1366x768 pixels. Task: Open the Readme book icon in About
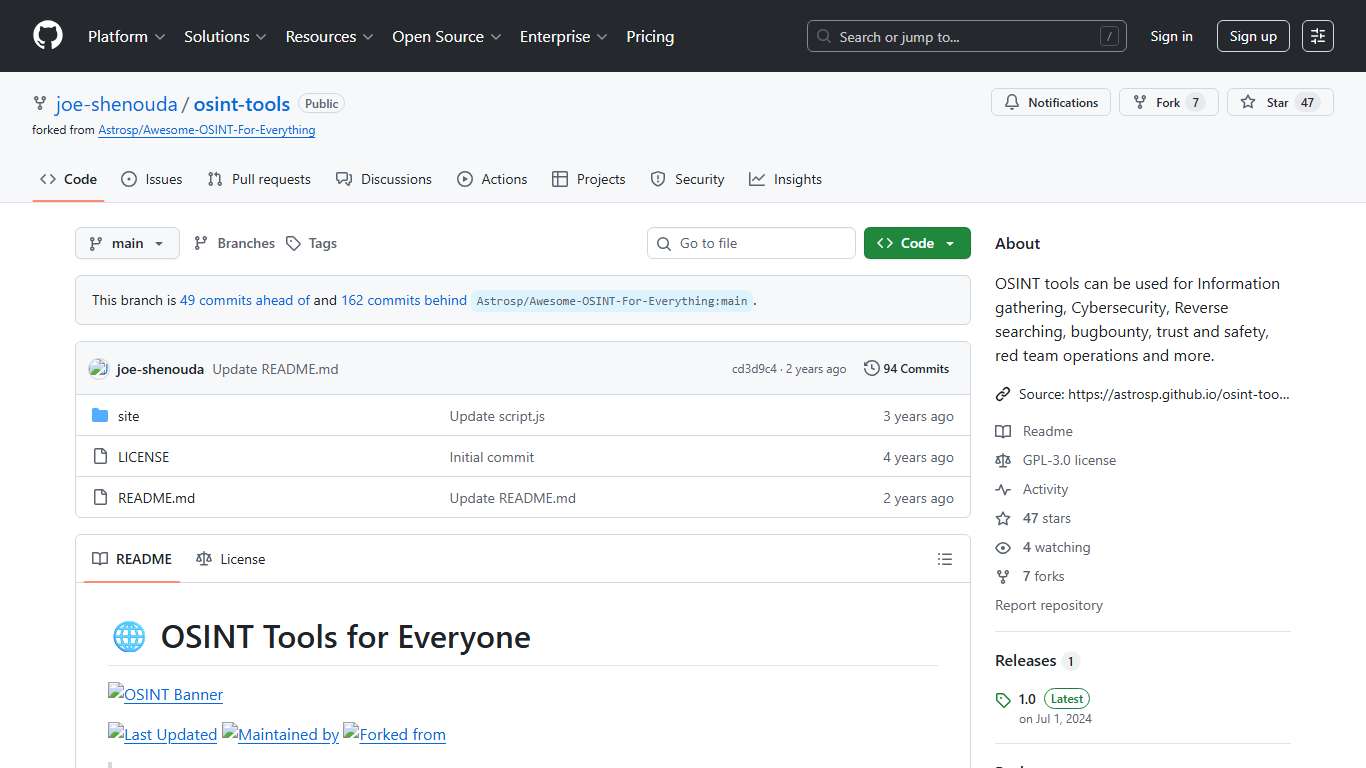tap(1003, 431)
